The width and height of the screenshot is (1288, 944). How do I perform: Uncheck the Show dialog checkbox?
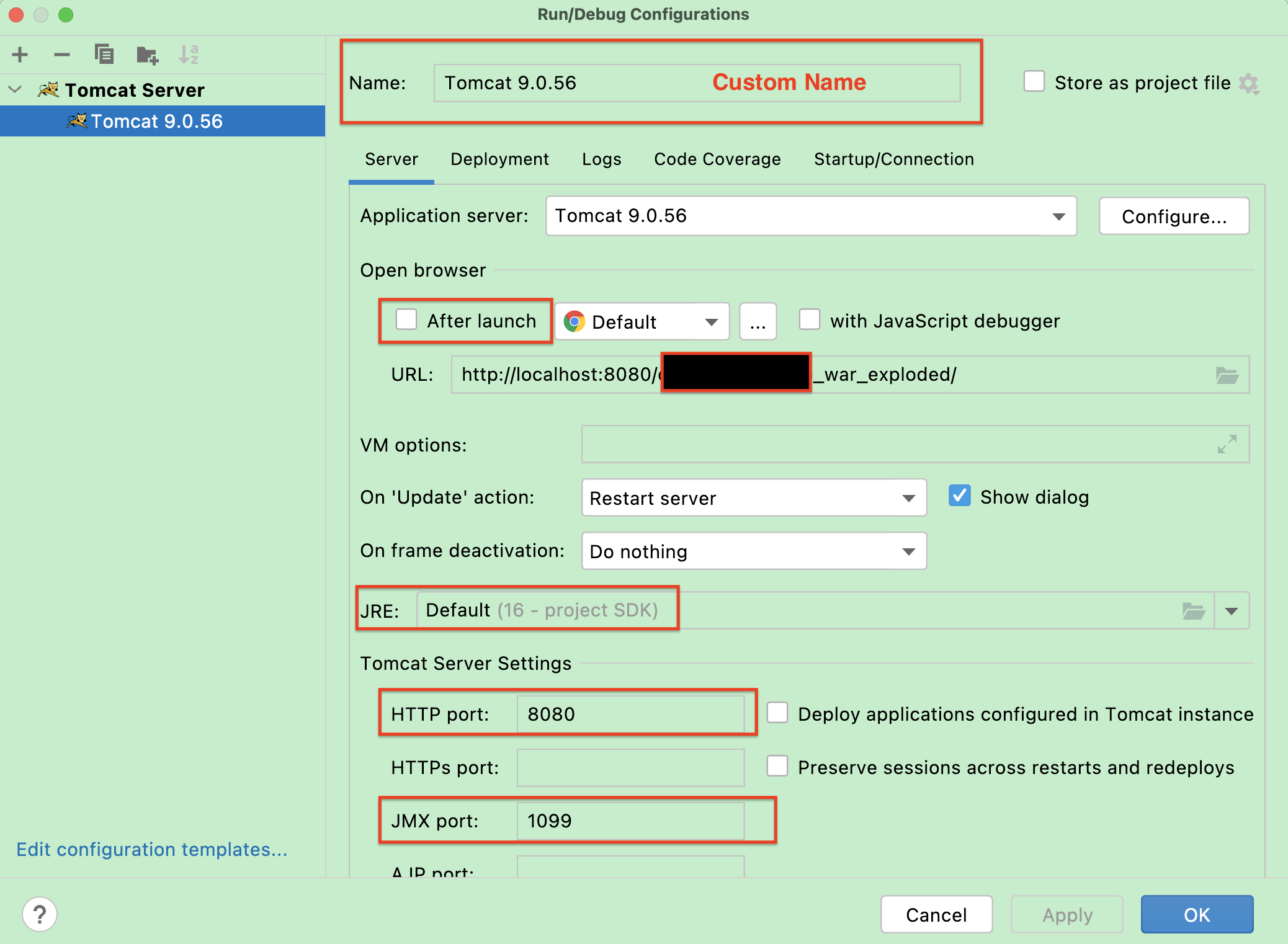[959, 496]
